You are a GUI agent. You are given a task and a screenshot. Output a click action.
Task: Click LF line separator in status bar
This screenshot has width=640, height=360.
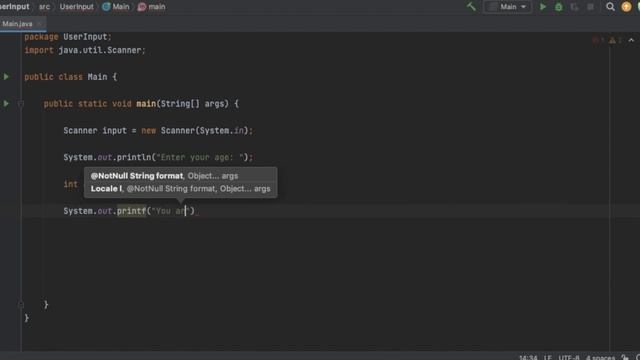(548, 357)
